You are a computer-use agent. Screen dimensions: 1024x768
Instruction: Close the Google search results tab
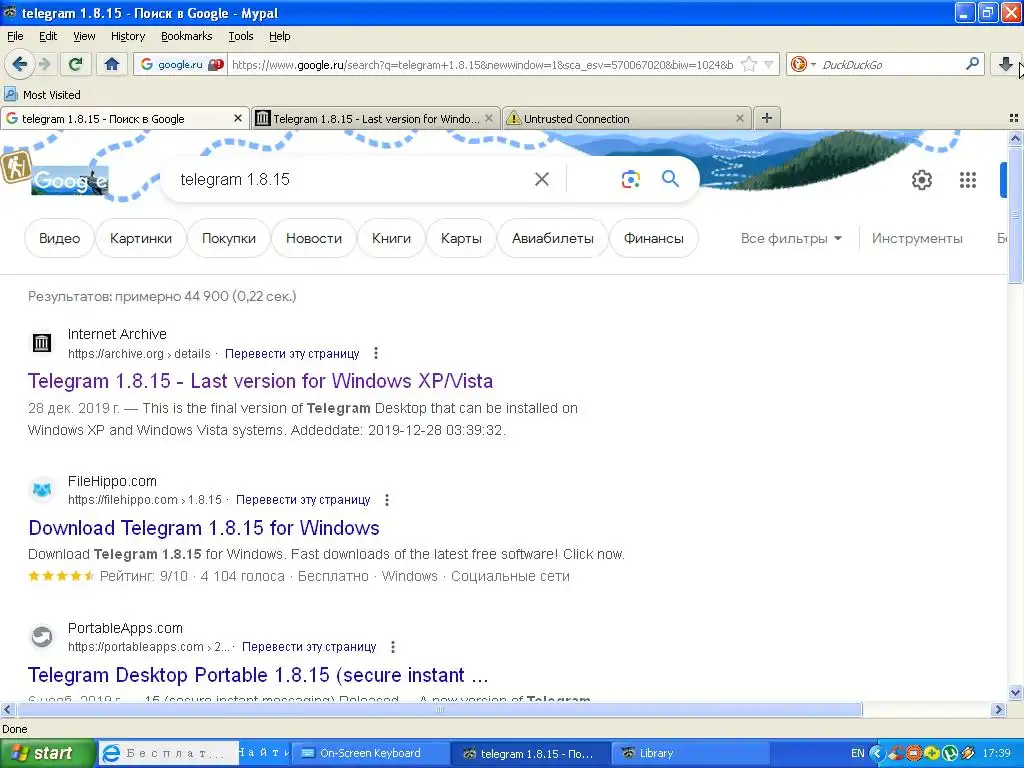tap(238, 118)
